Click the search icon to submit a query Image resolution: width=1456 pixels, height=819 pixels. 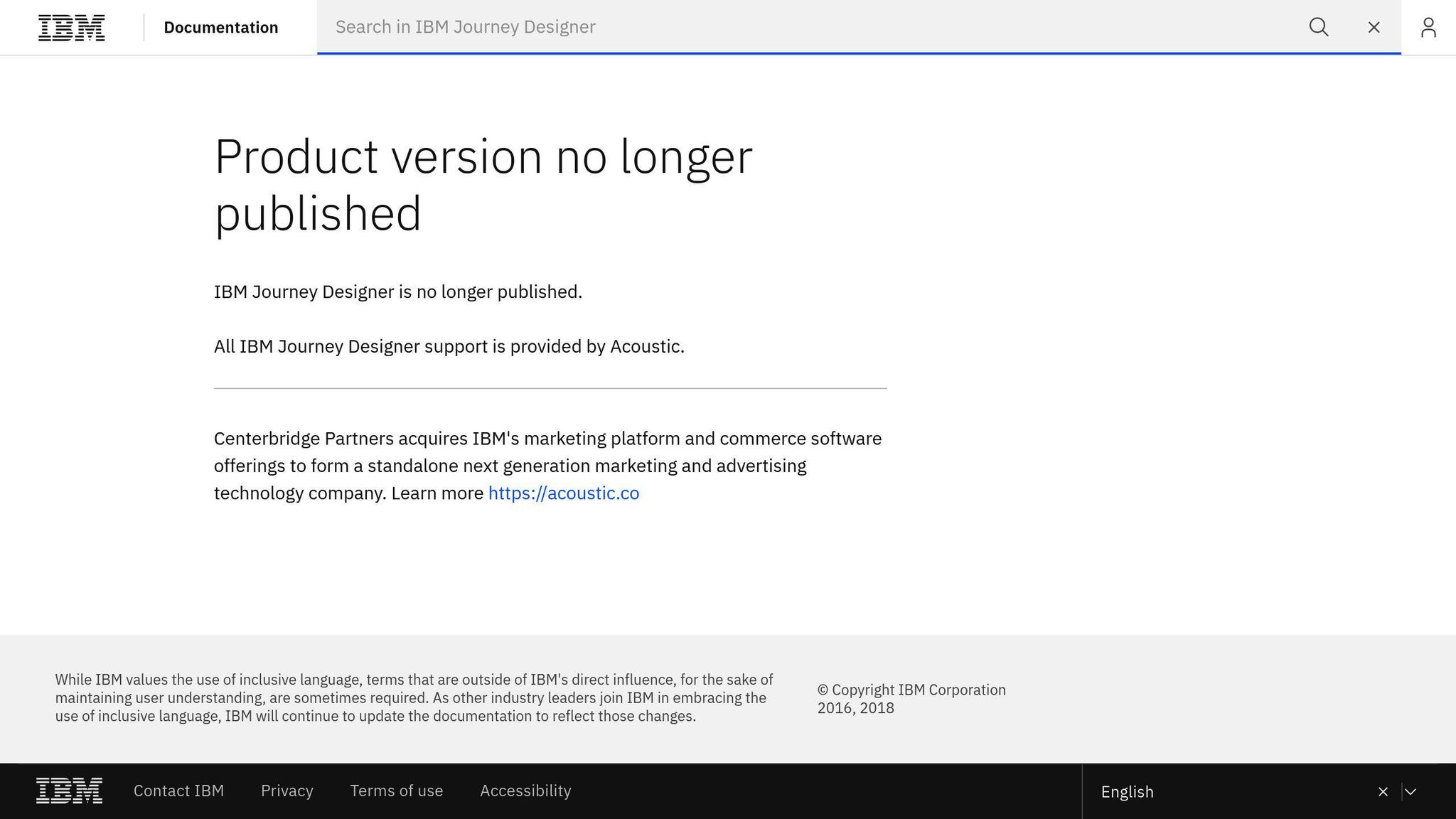(x=1319, y=27)
